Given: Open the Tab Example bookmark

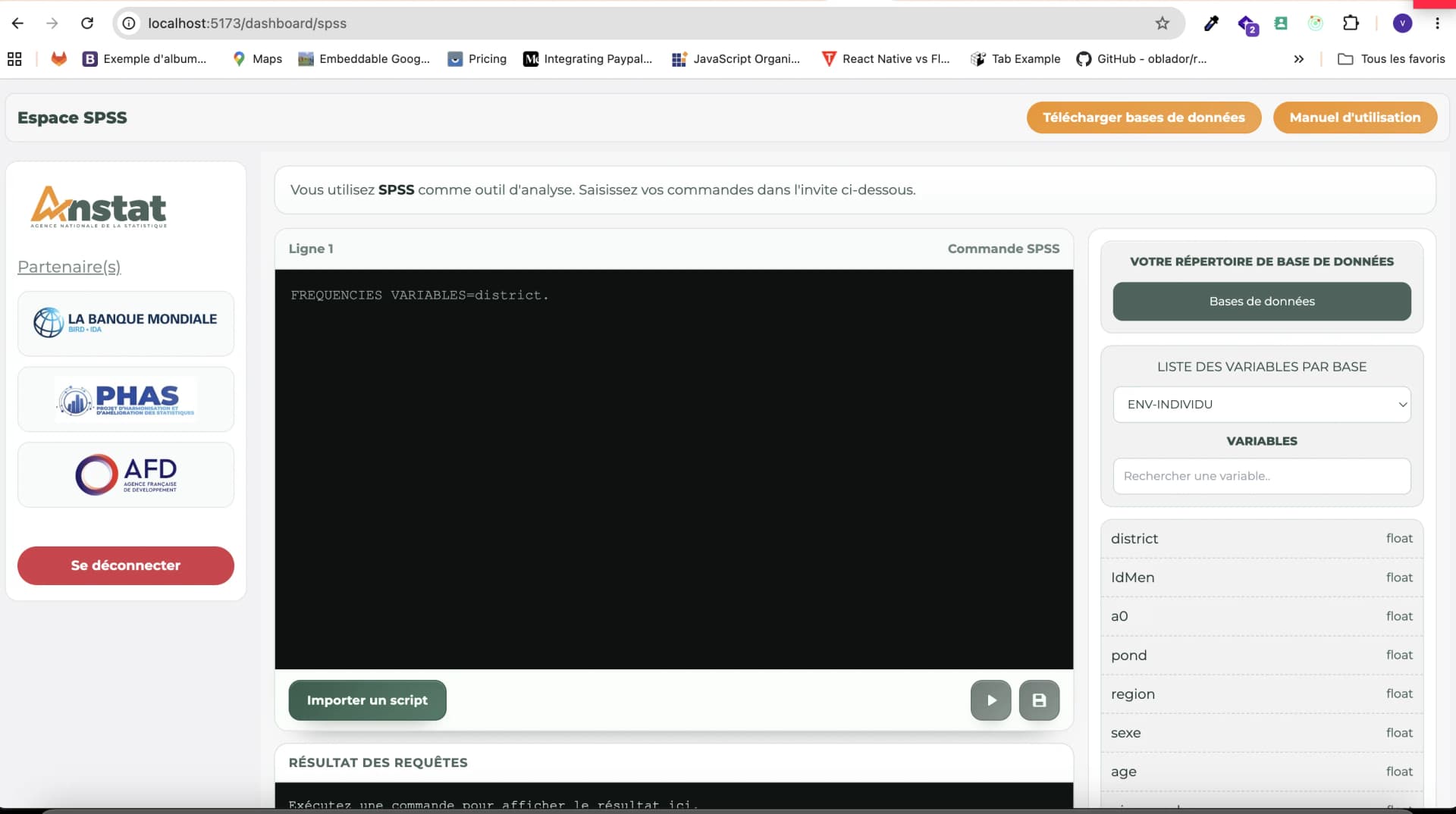Looking at the screenshot, I should [x=1015, y=59].
